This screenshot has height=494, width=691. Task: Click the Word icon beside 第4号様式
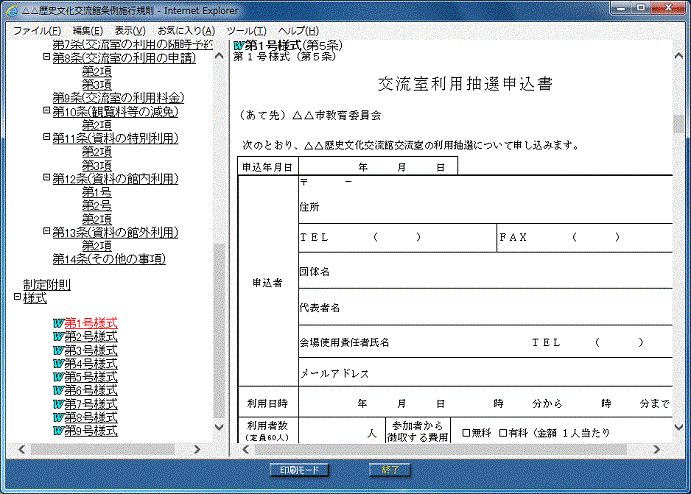58,364
